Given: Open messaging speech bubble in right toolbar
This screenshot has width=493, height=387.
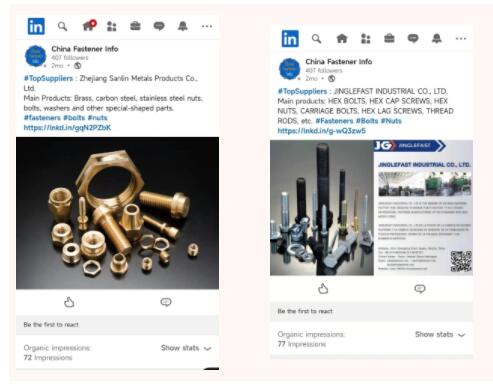Looking at the screenshot, I should (413, 39).
